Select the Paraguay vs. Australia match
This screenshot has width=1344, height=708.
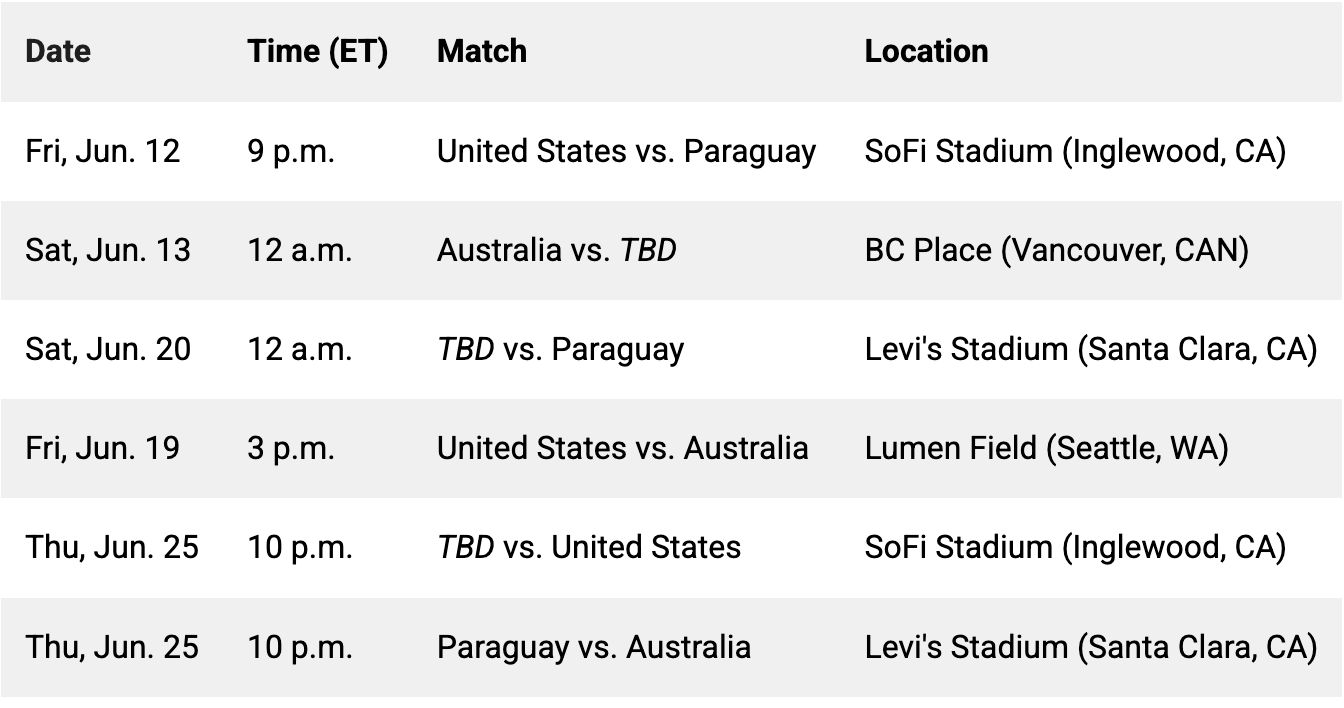pos(594,646)
